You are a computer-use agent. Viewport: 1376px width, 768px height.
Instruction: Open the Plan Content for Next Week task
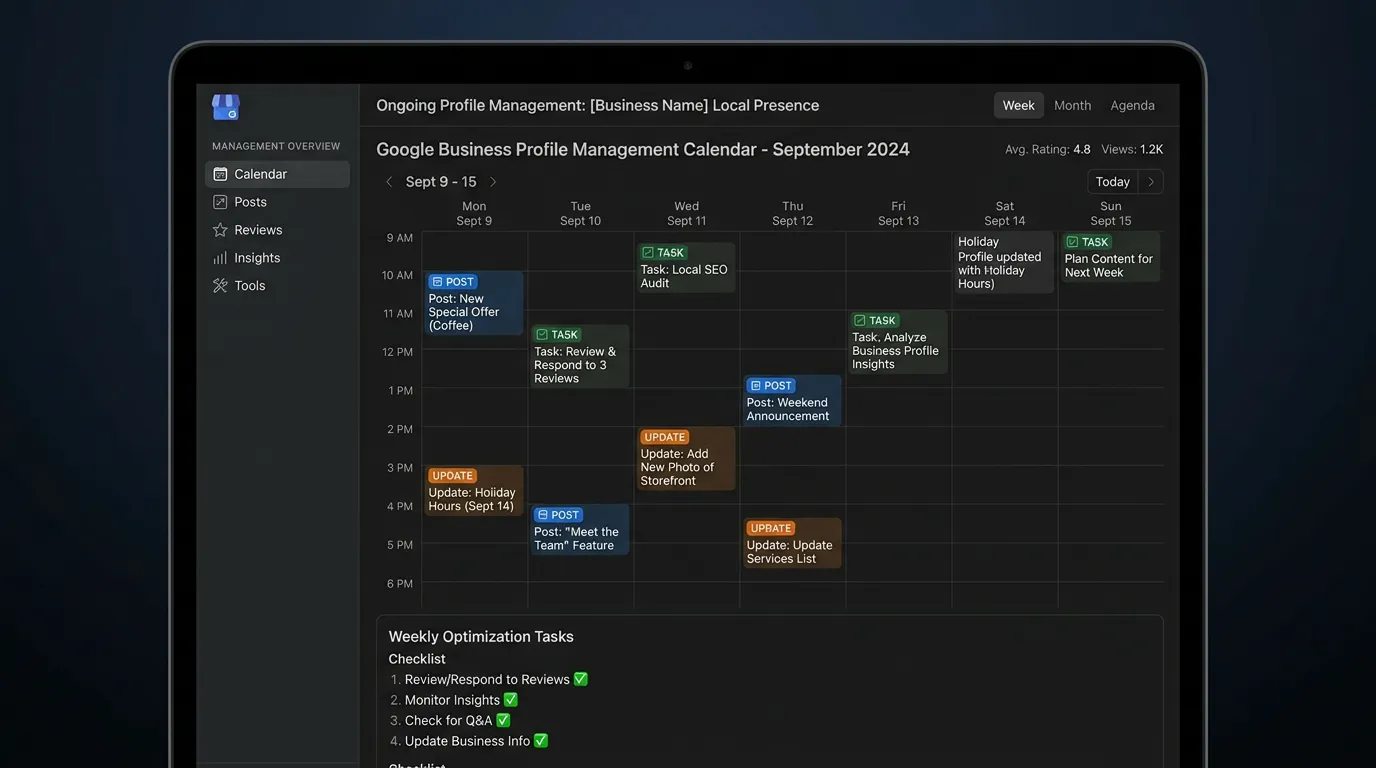(1110, 257)
